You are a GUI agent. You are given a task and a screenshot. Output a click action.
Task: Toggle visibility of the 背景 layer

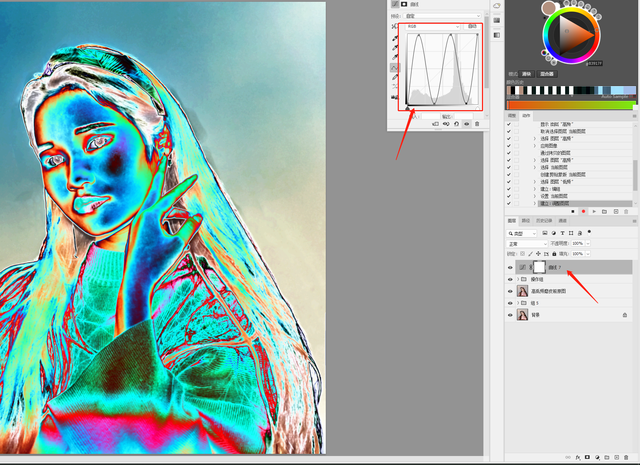click(x=511, y=315)
